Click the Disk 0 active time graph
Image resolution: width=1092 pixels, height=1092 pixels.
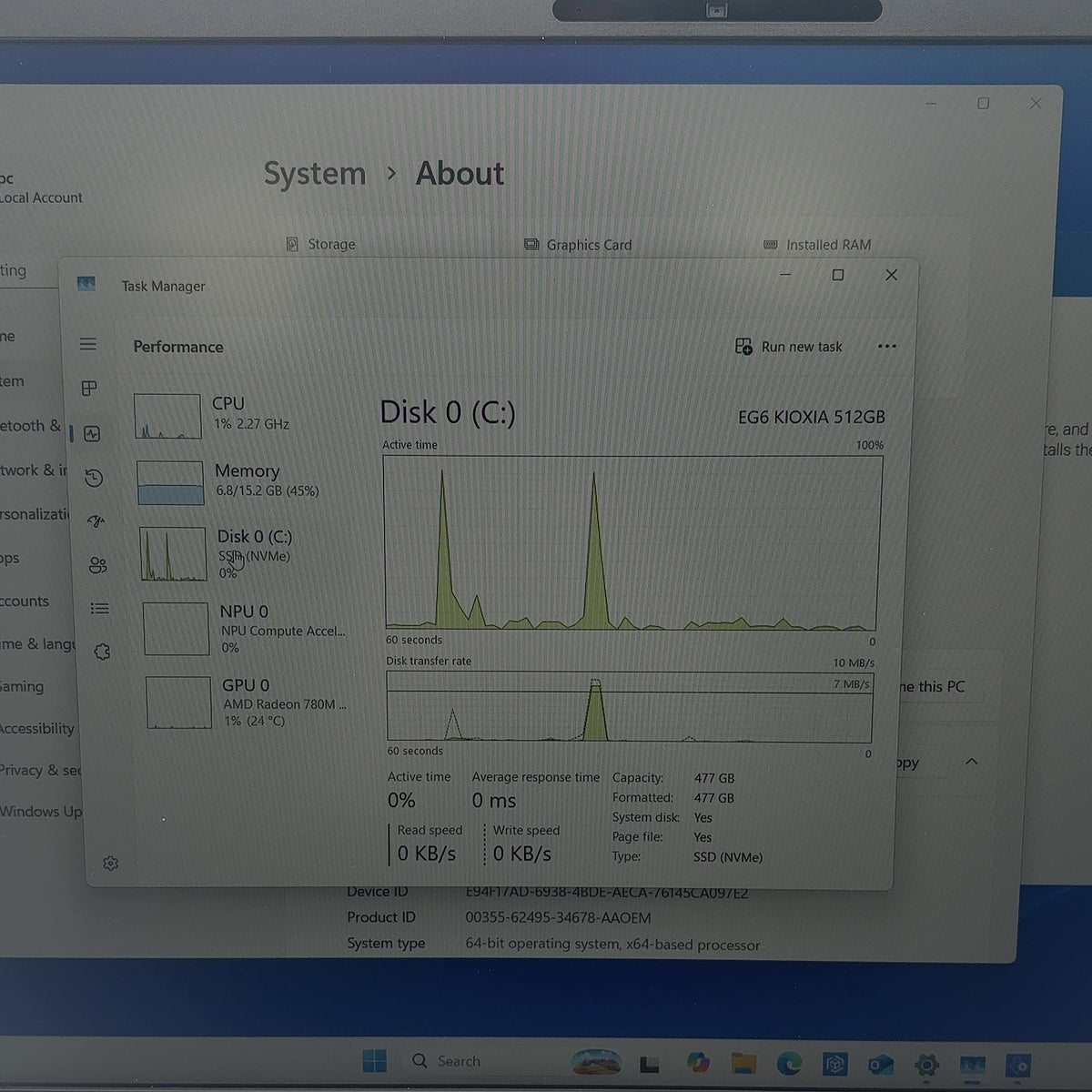(x=632, y=542)
